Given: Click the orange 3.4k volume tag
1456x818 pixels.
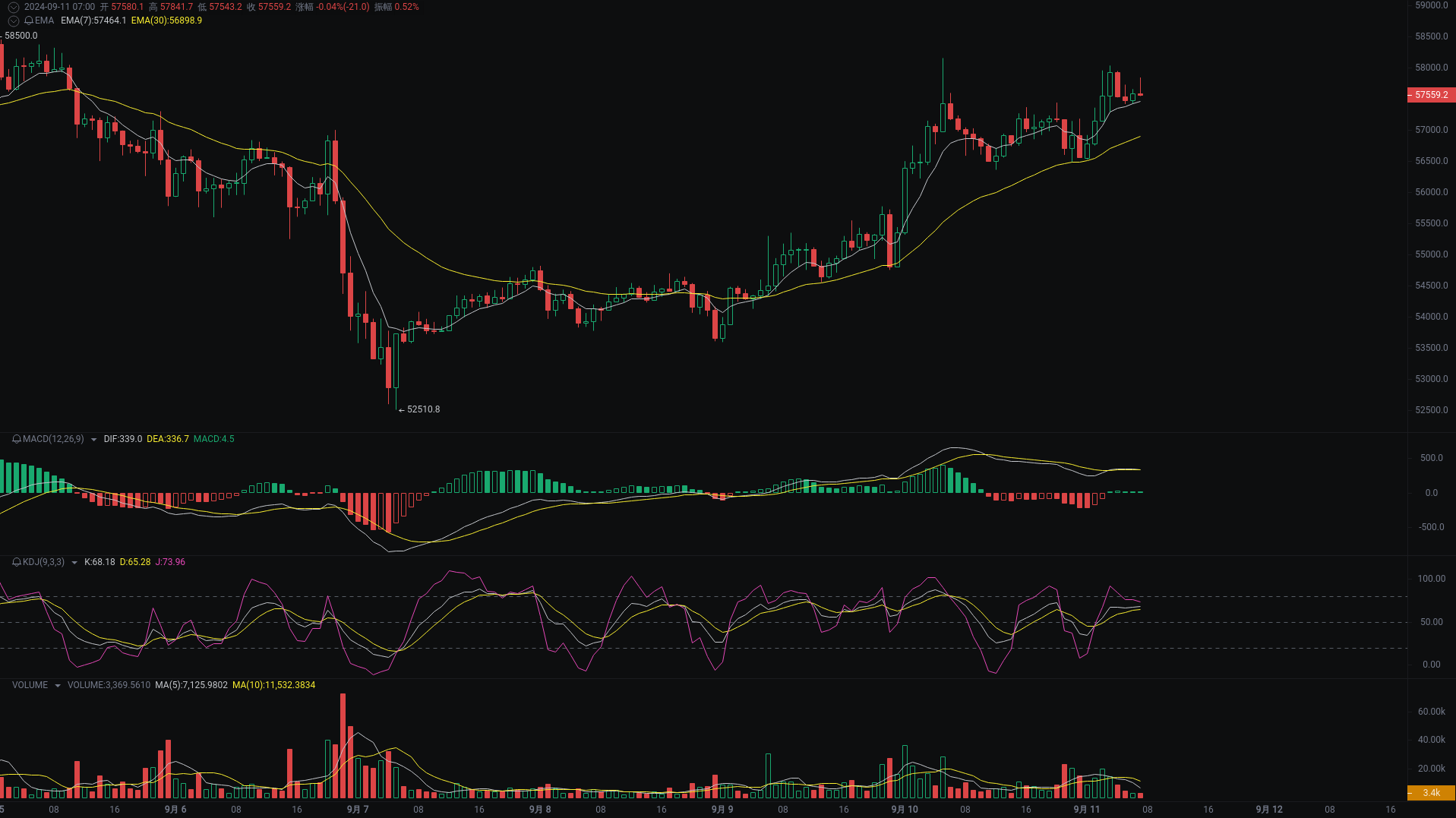Looking at the screenshot, I should point(1431,791).
